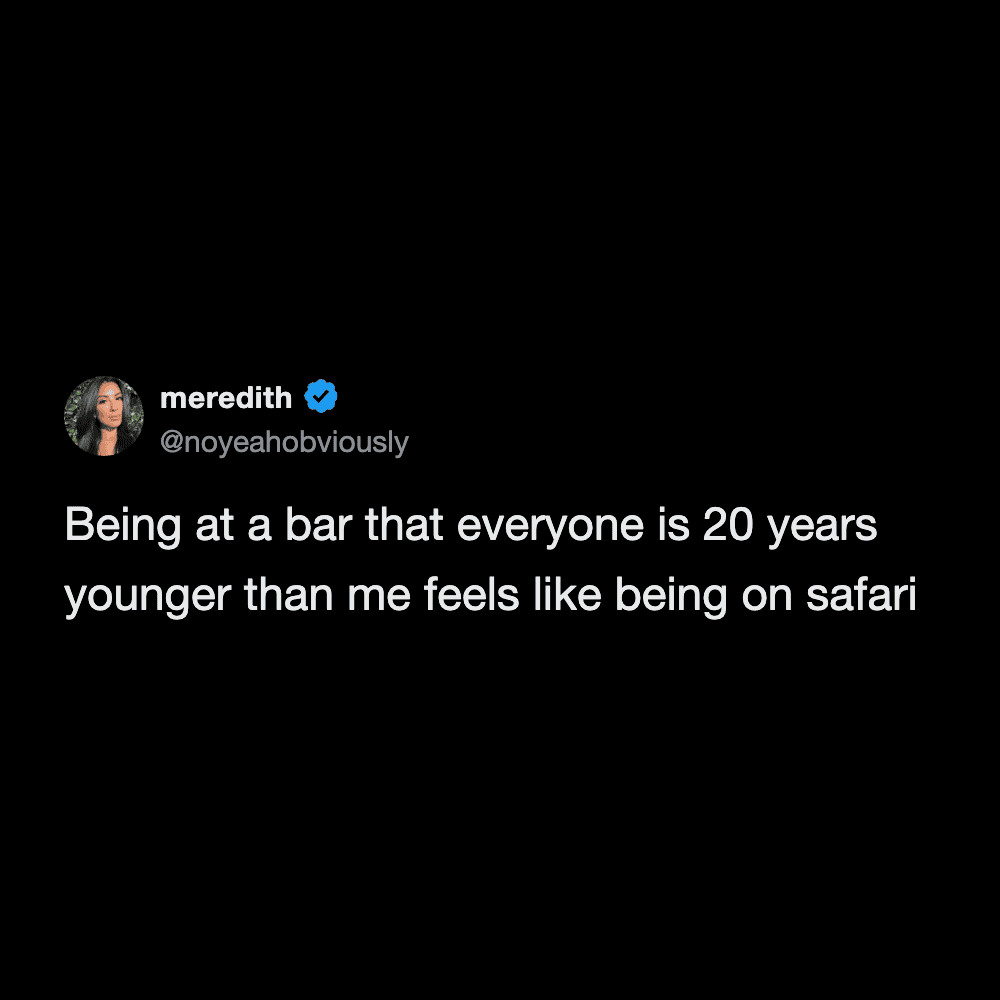Click the word safari in the tweet
Image resolution: width=1000 pixels, height=1000 pixels.
(x=861, y=595)
